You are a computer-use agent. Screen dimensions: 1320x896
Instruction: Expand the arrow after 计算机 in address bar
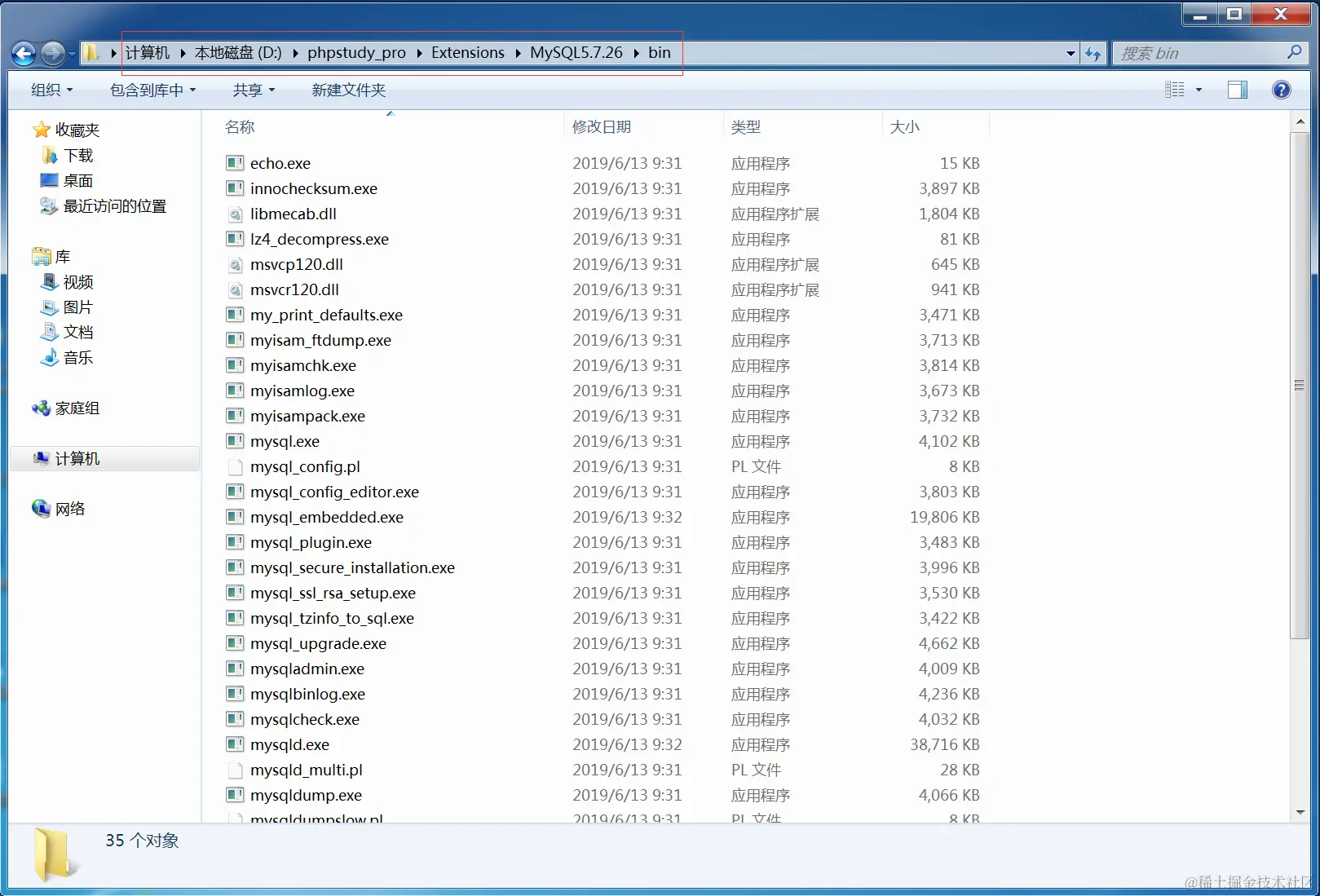point(183,53)
